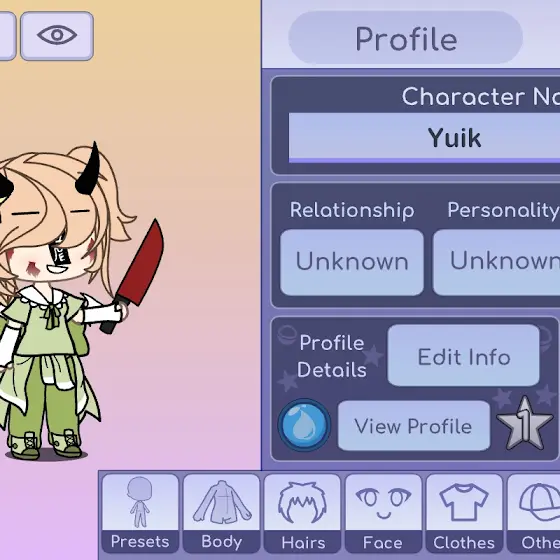Open the Other cap icon category
Image resolution: width=560 pixels, height=560 pixels.
pos(534,513)
